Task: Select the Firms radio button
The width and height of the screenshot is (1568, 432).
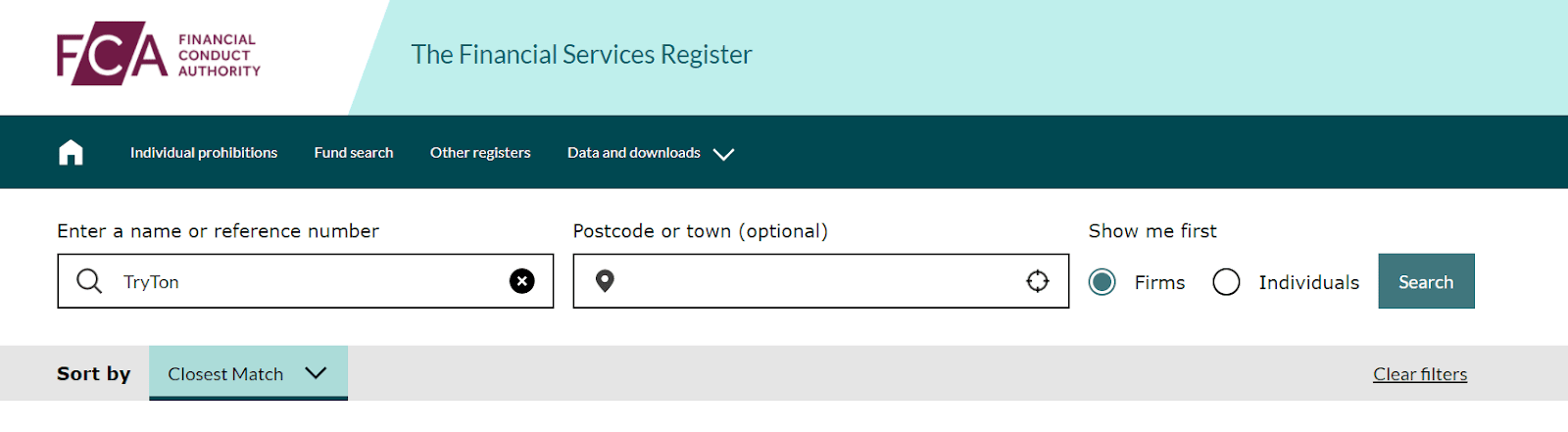Action: (x=1102, y=282)
